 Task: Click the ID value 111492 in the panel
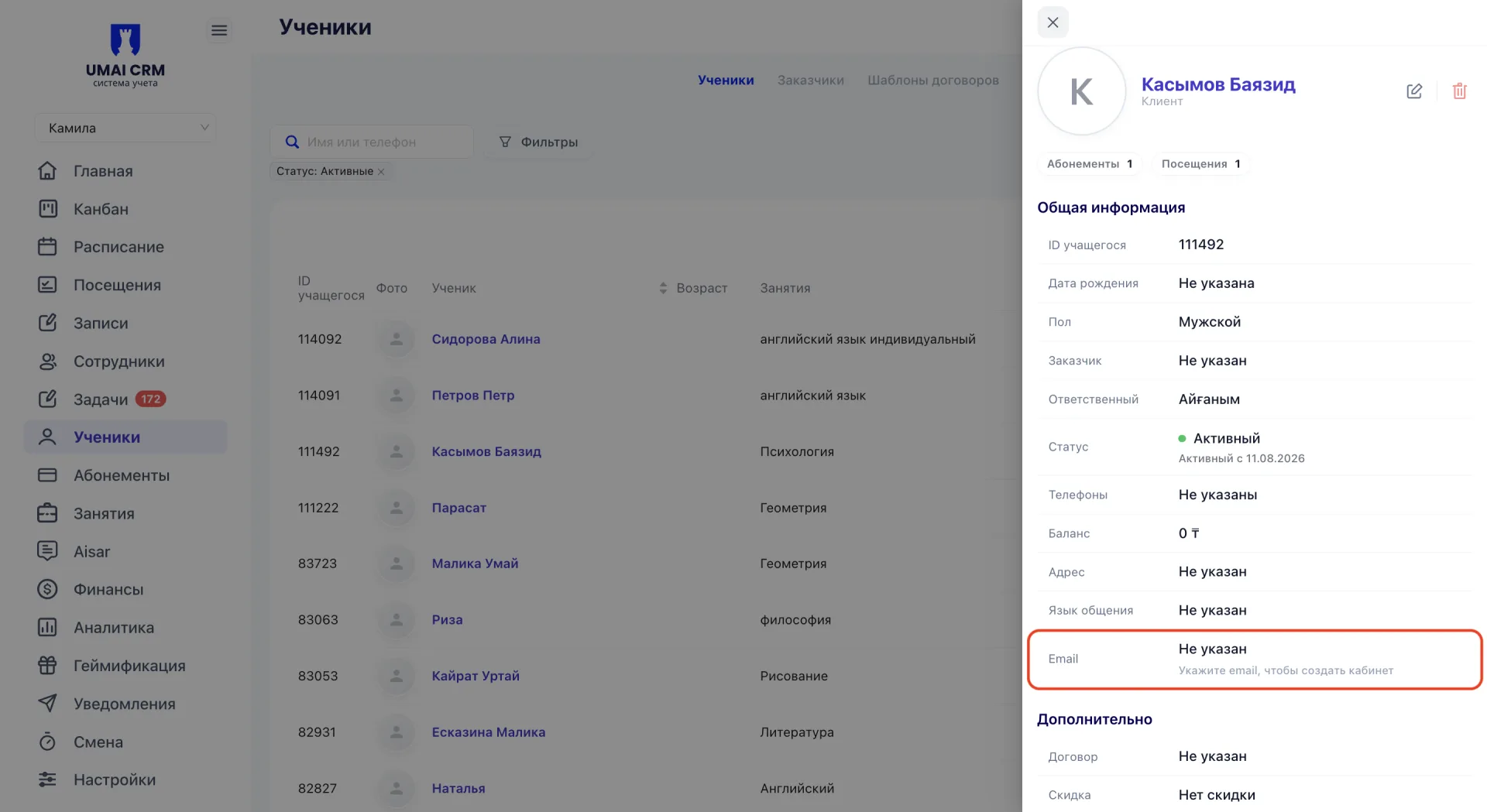[x=1201, y=245]
